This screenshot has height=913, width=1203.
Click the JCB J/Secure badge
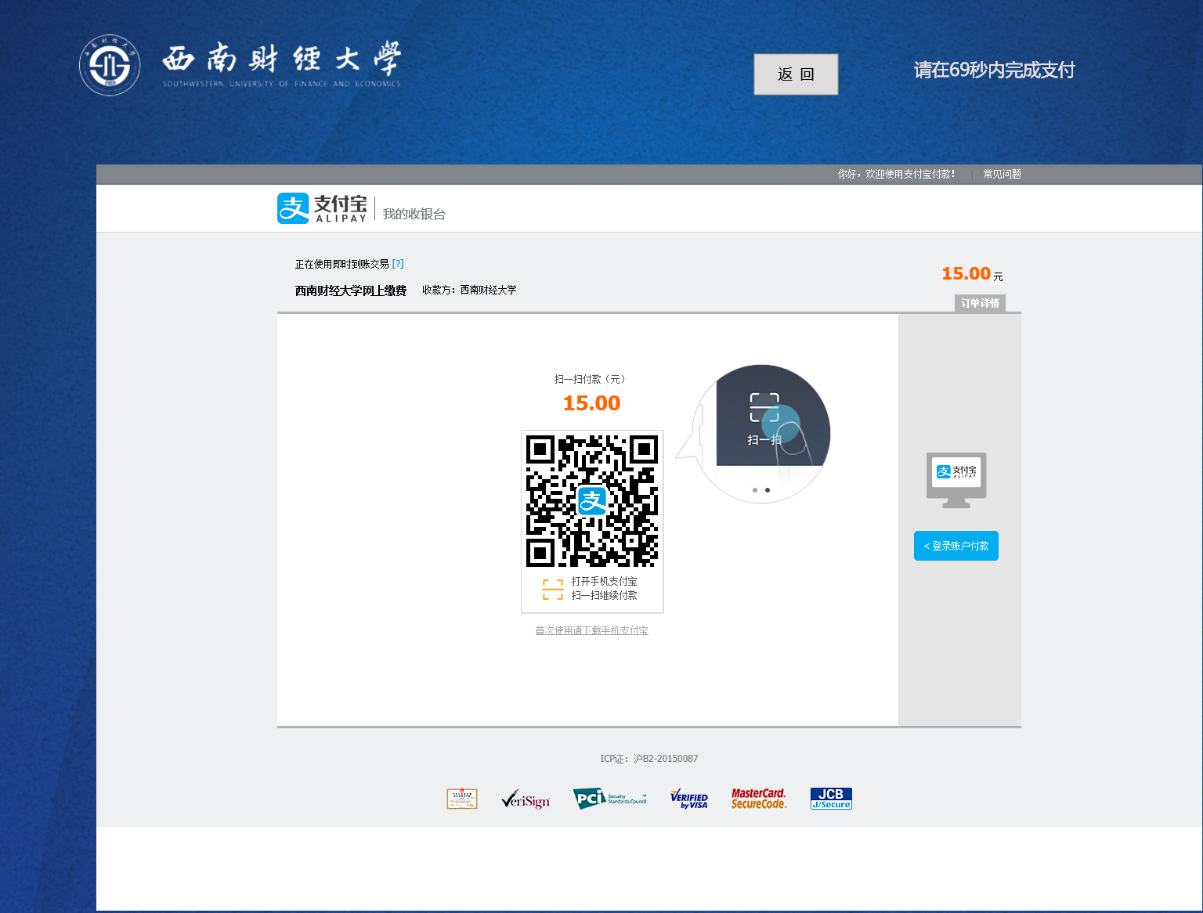[831, 798]
